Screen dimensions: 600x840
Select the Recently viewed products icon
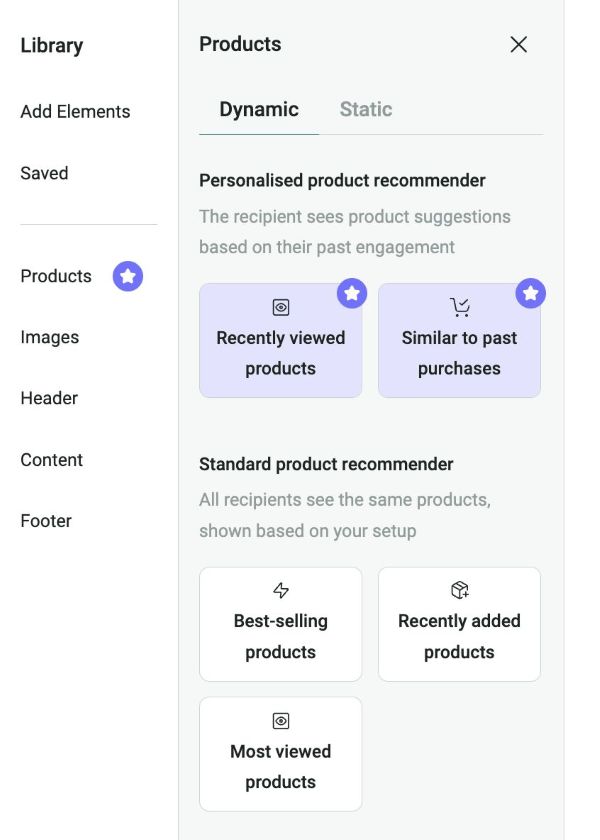pos(281,306)
